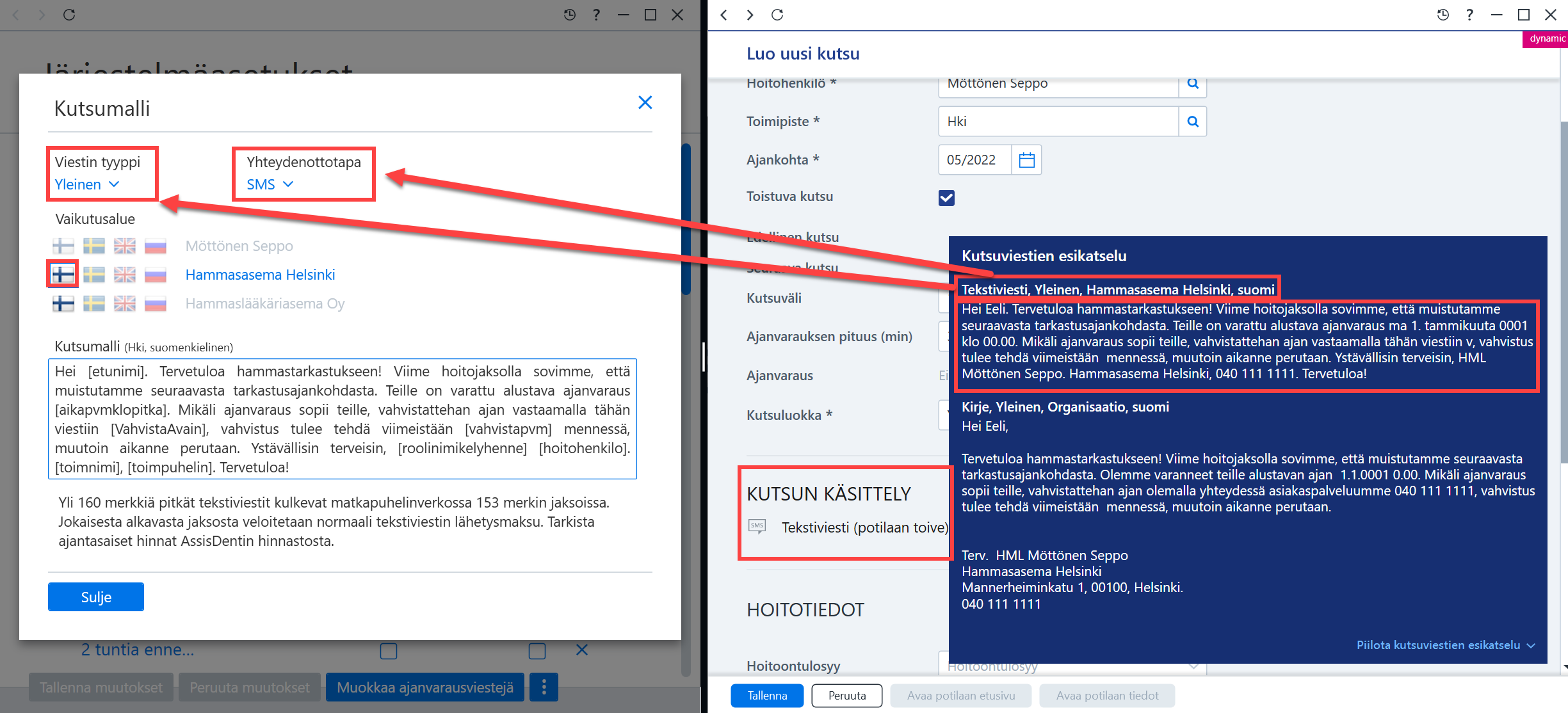Hide the invitation preview via Piilota link
Image resolution: width=1568 pixels, height=713 pixels.
(1445, 645)
